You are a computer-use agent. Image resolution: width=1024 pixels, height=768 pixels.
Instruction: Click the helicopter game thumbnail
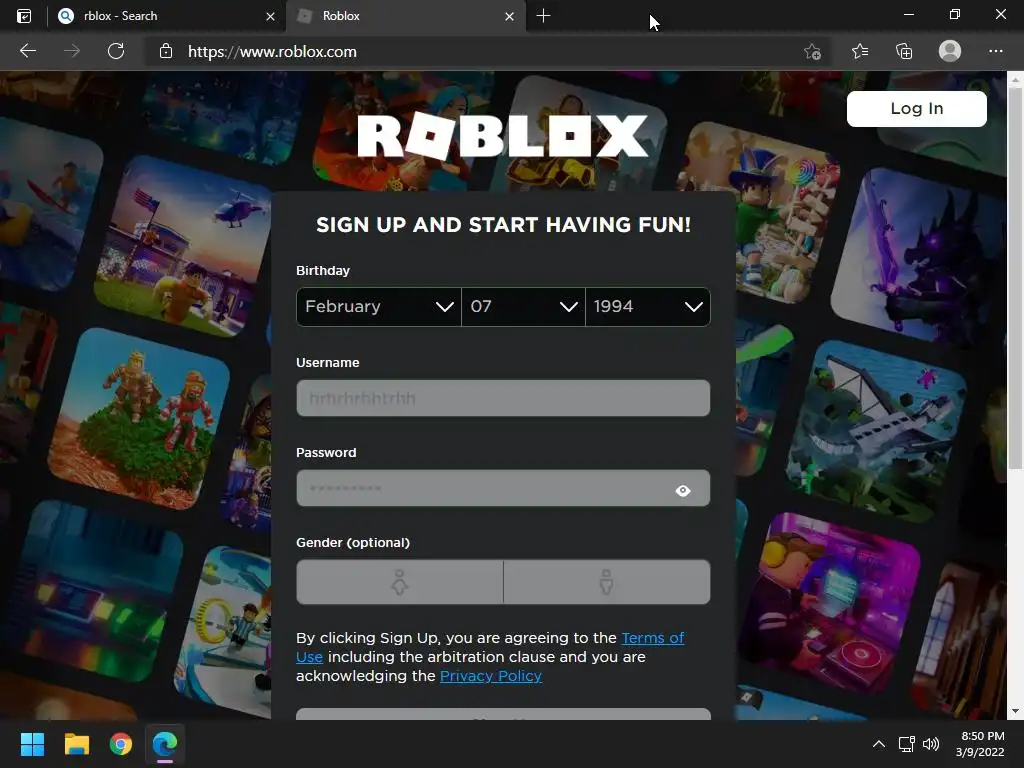click(185, 247)
